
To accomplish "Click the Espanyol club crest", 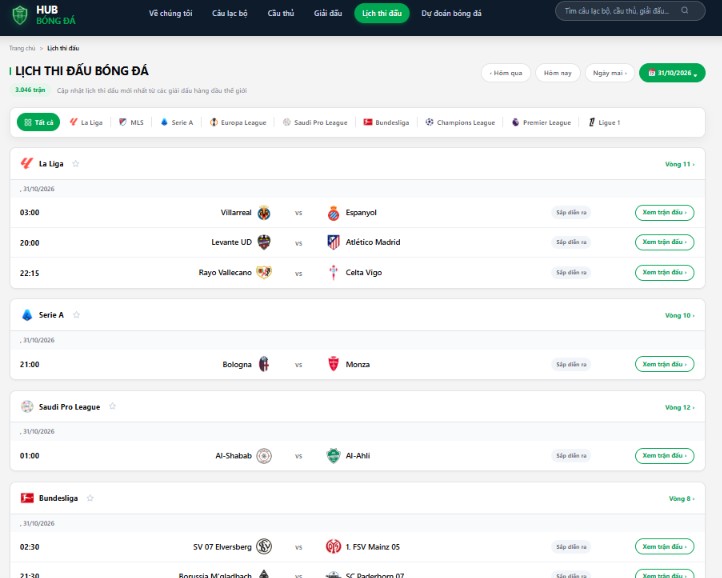I will point(333,213).
